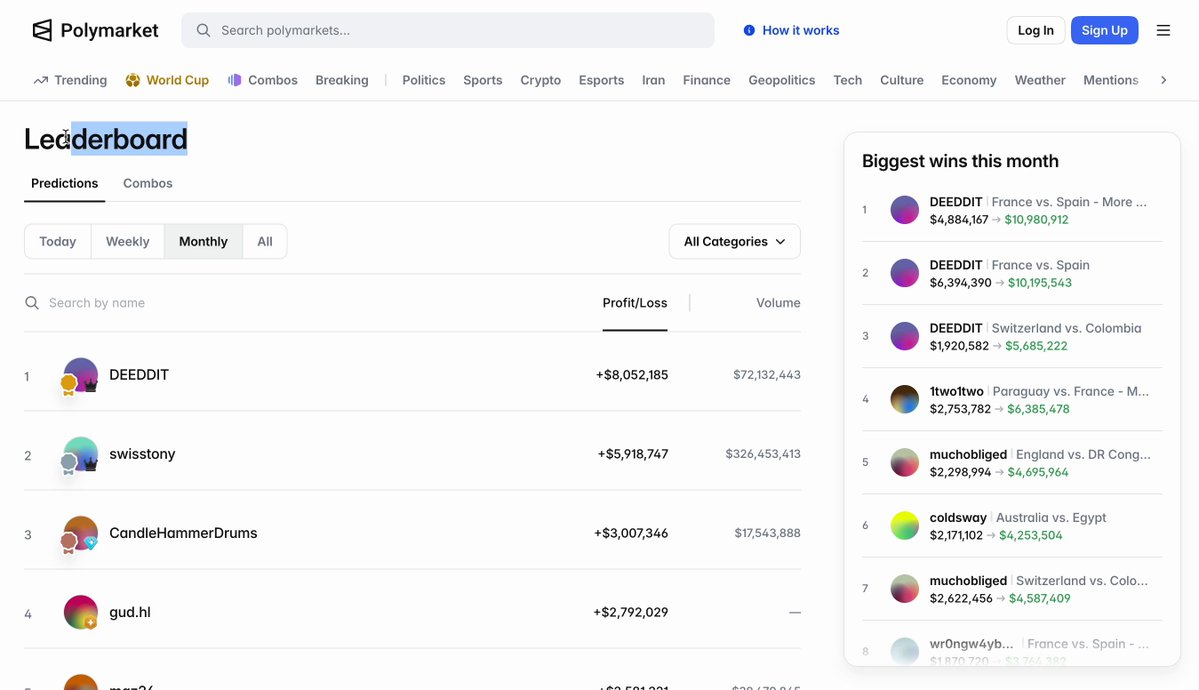Open CandleHammerDrums' avatar
The image size is (1199, 690).
[80, 533]
